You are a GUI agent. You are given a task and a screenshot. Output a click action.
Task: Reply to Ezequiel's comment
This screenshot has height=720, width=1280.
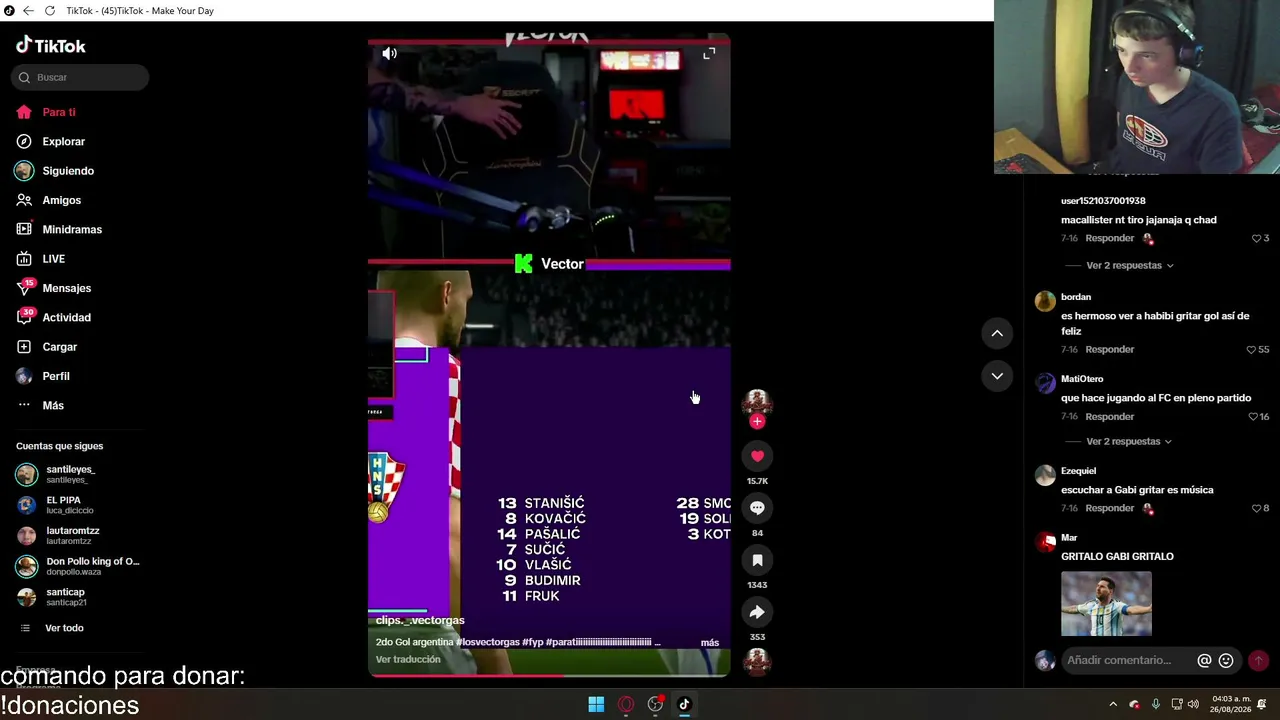pyautogui.click(x=1110, y=508)
